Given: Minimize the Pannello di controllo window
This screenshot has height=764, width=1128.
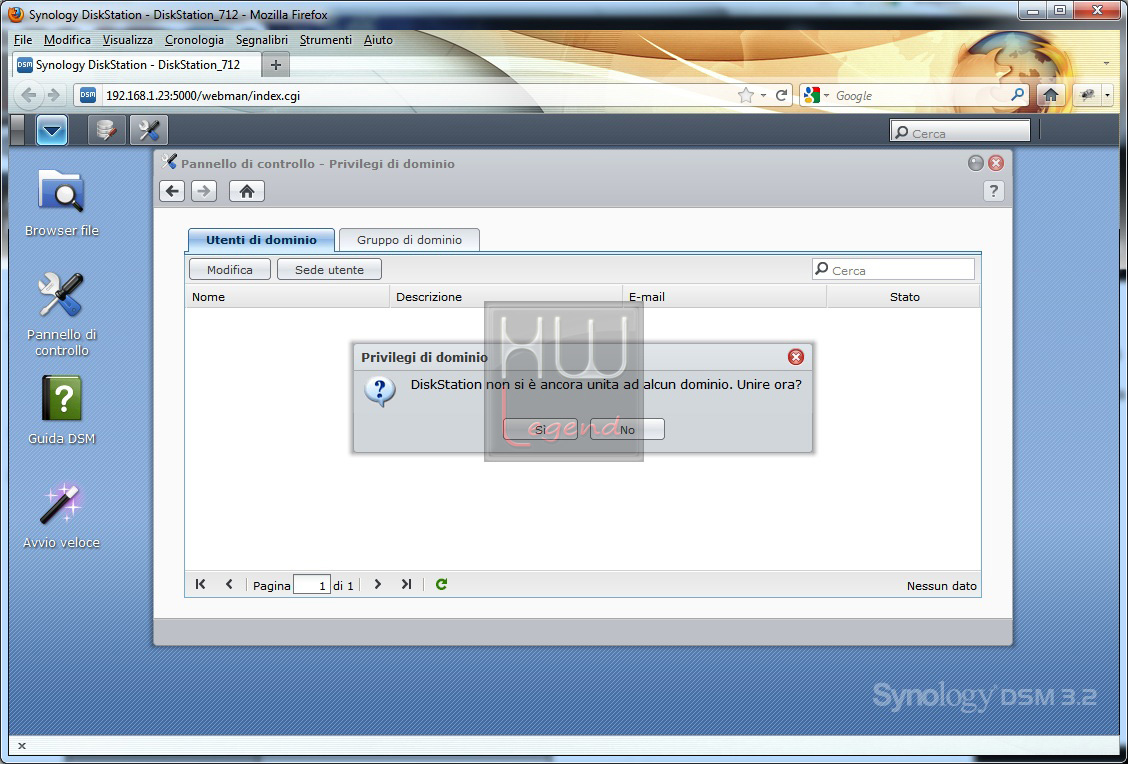Looking at the screenshot, I should [975, 163].
